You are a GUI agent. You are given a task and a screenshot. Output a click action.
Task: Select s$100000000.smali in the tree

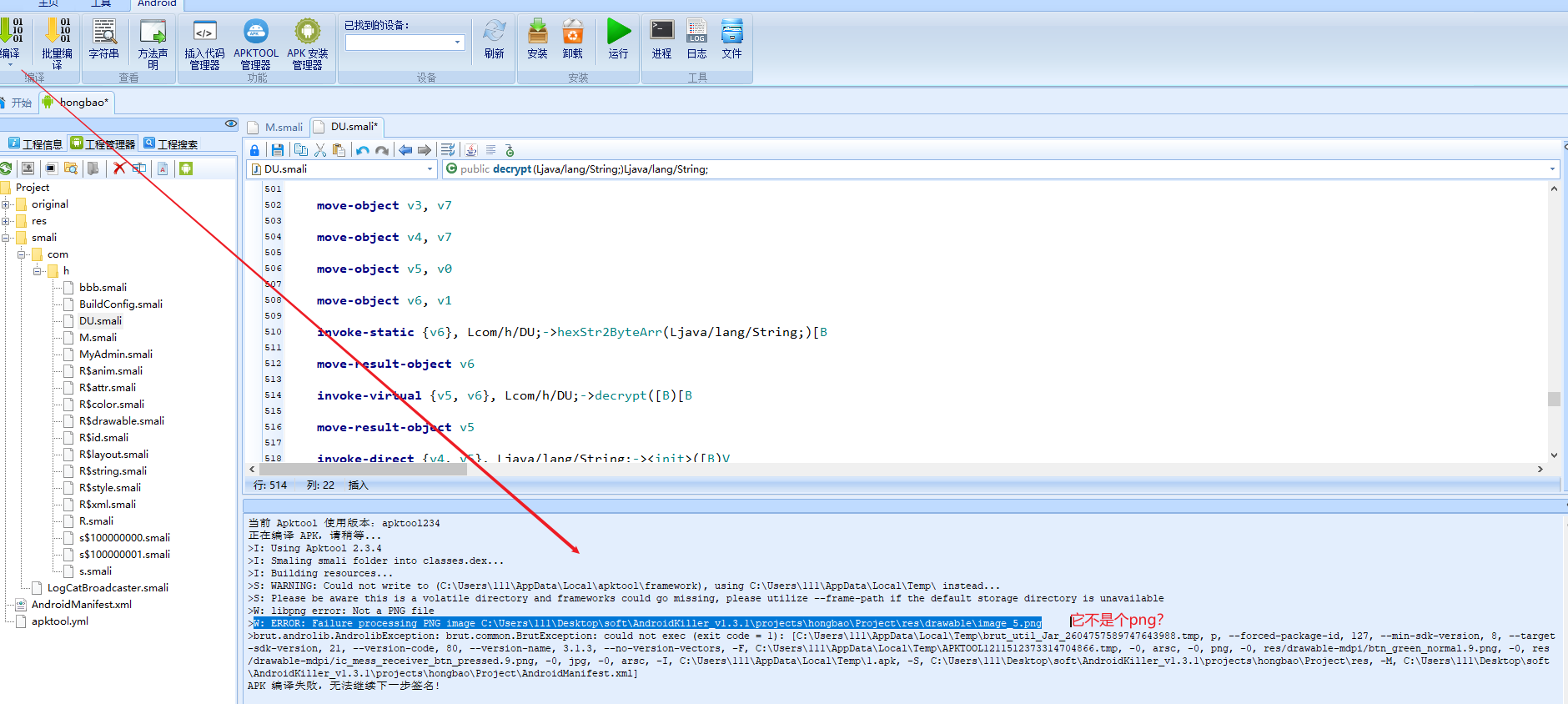[x=124, y=538]
